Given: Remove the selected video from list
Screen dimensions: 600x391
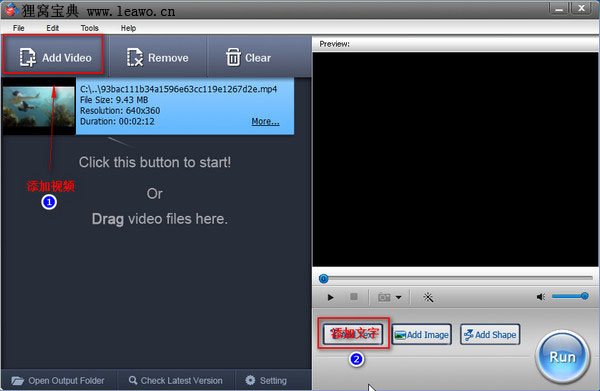Looking at the screenshot, I should (x=158, y=57).
